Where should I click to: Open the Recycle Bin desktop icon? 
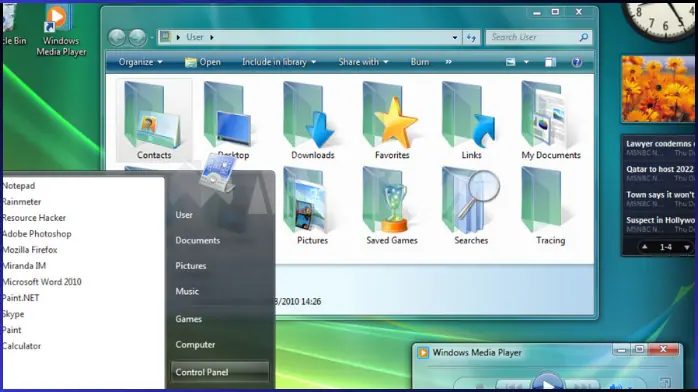pyautogui.click(x=13, y=26)
